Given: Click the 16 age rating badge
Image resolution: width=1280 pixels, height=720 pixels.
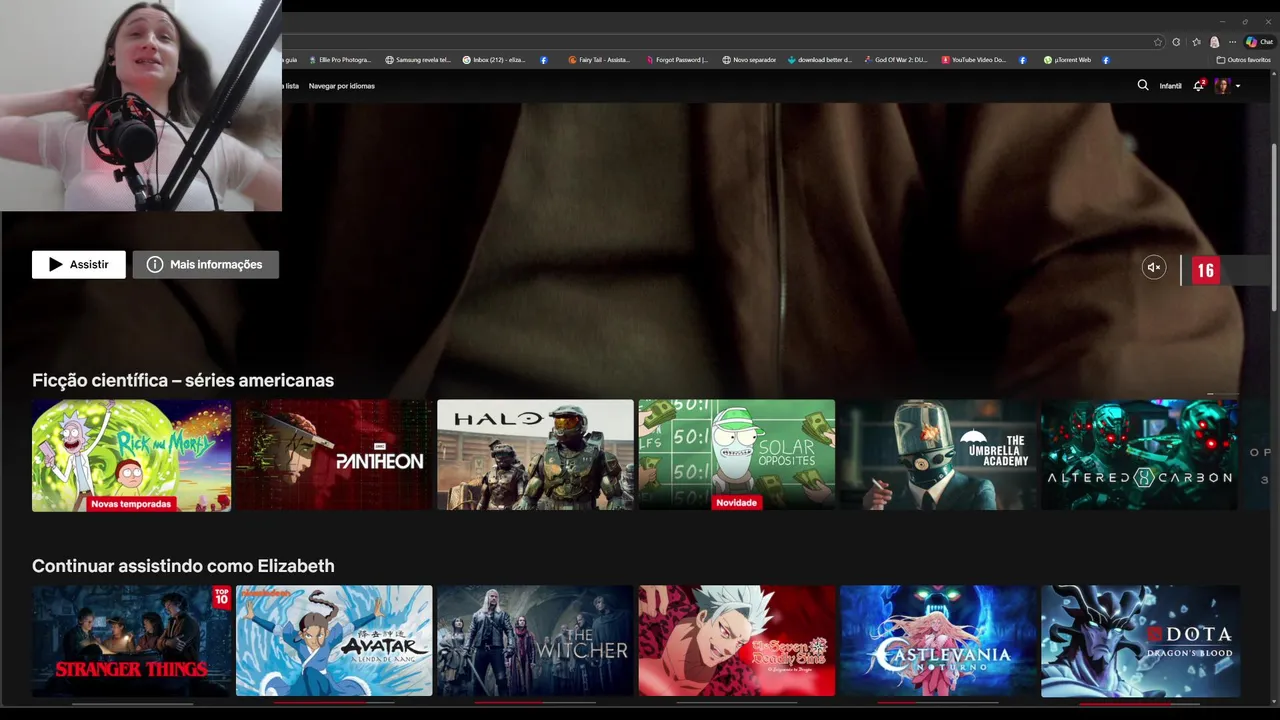Looking at the screenshot, I should [x=1206, y=270].
